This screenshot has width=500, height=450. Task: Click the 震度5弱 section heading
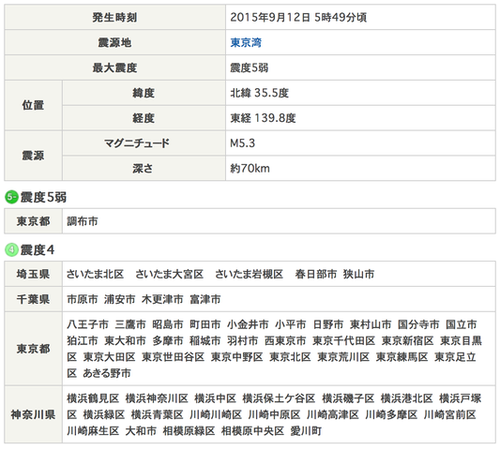[43, 197]
